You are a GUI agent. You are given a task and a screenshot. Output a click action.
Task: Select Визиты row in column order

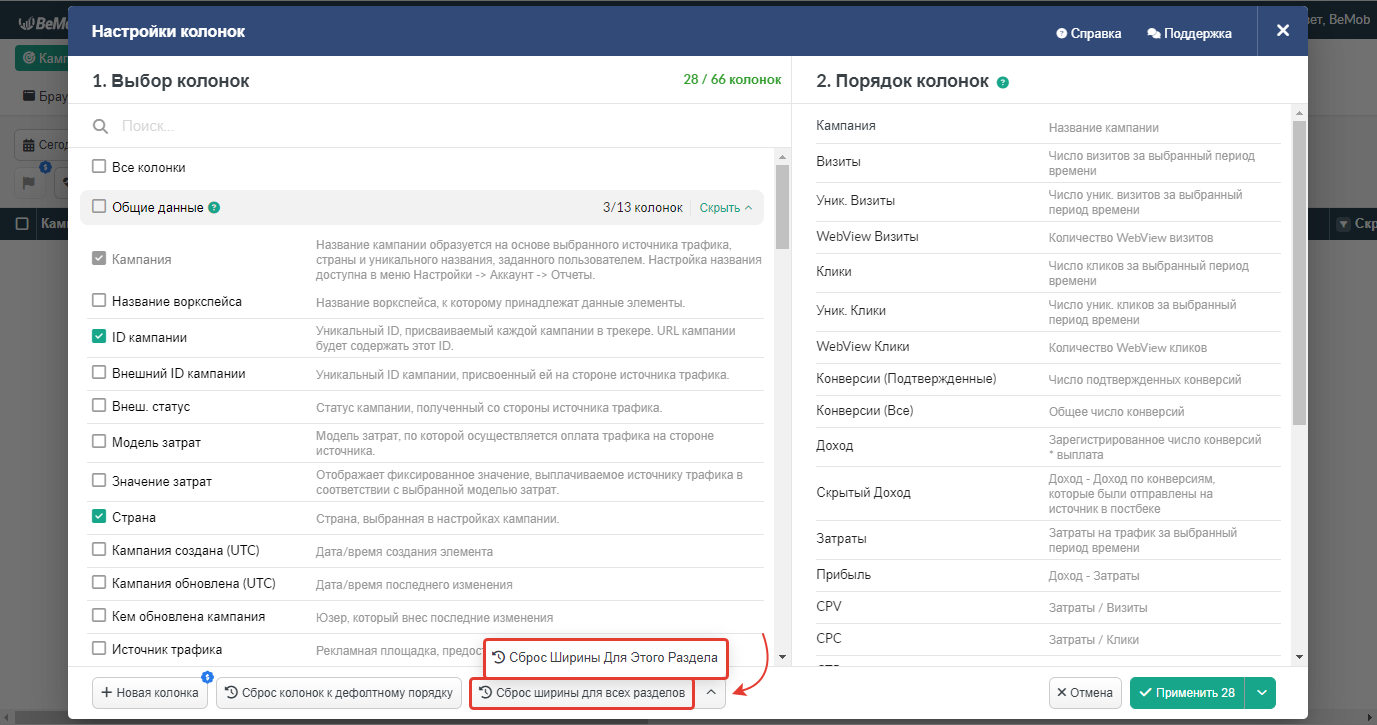pos(1048,162)
